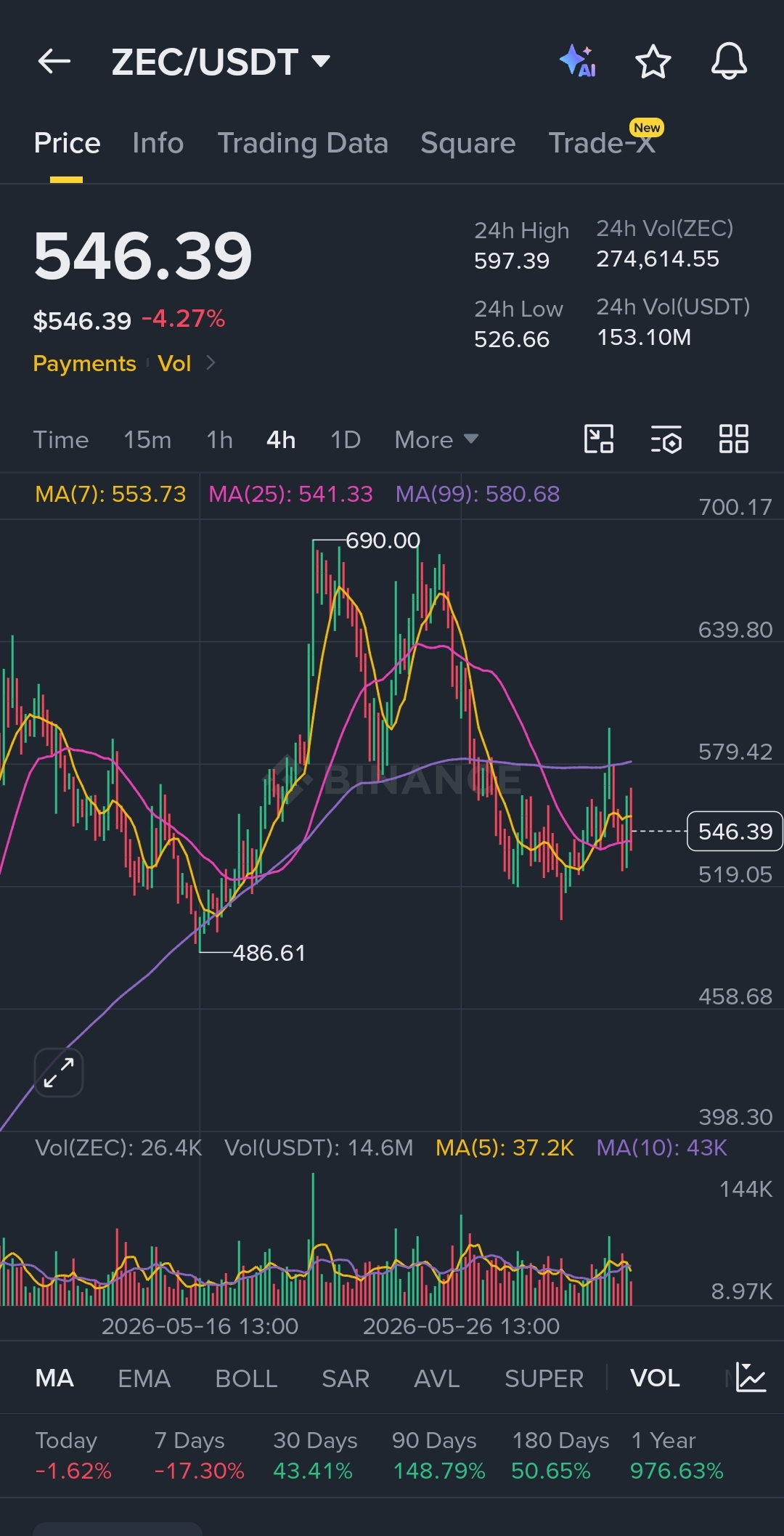Tap the Vol tag link

[x=174, y=363]
